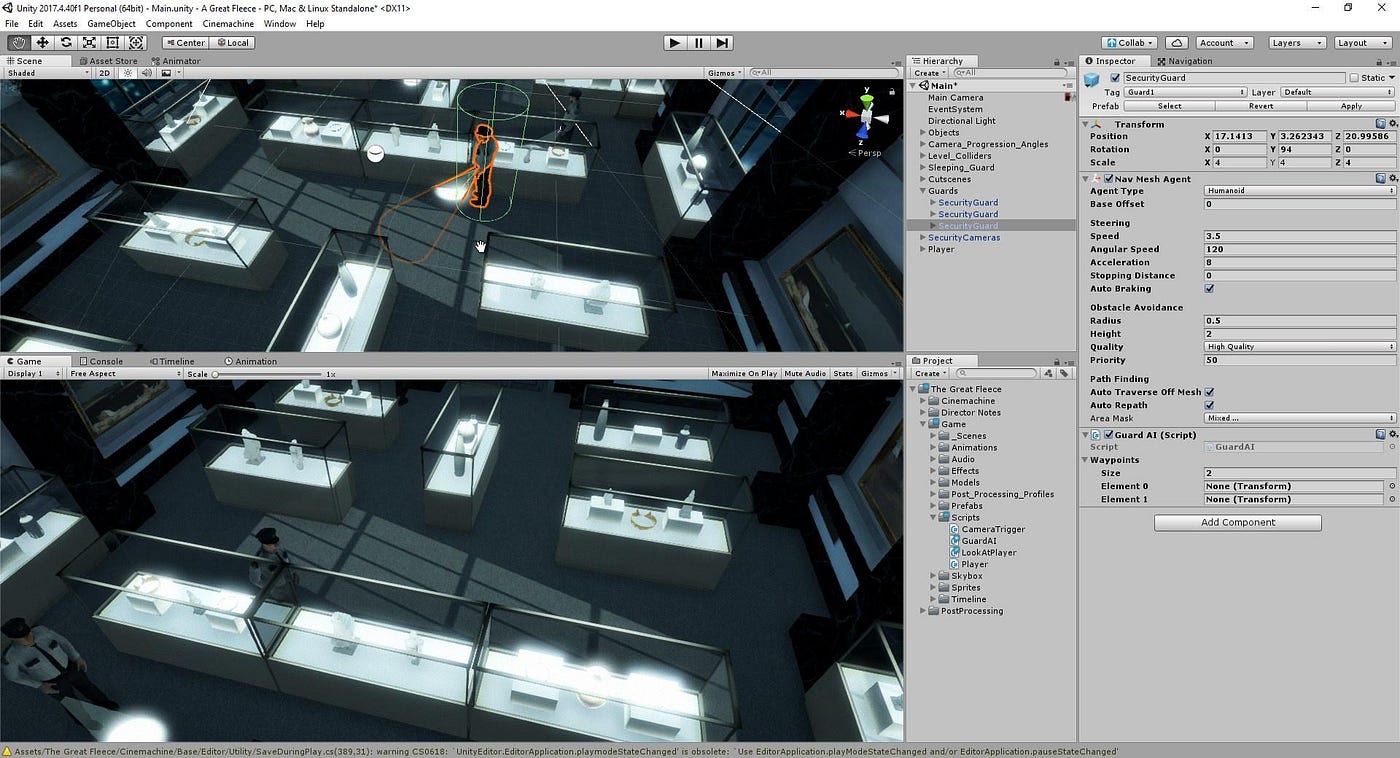Uncheck Auto Traverse Off Mesh
1400x758 pixels.
[1209, 392]
